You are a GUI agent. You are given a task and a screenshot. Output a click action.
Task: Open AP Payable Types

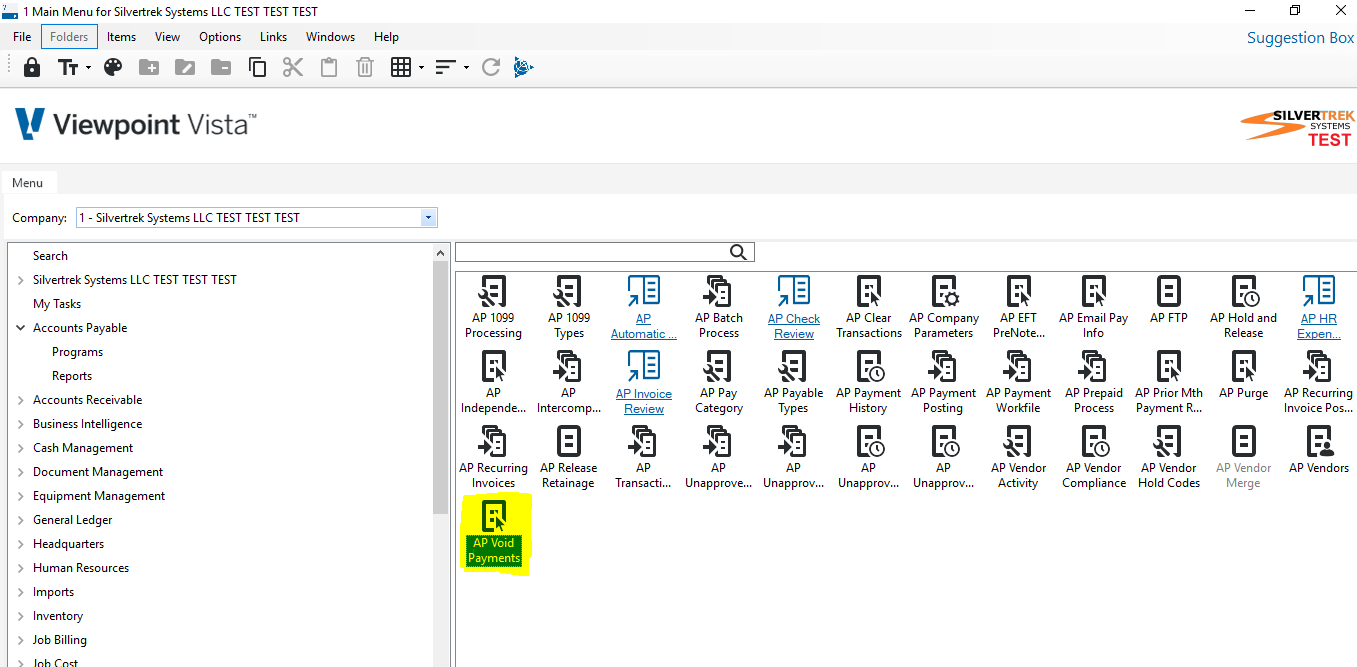pos(793,383)
